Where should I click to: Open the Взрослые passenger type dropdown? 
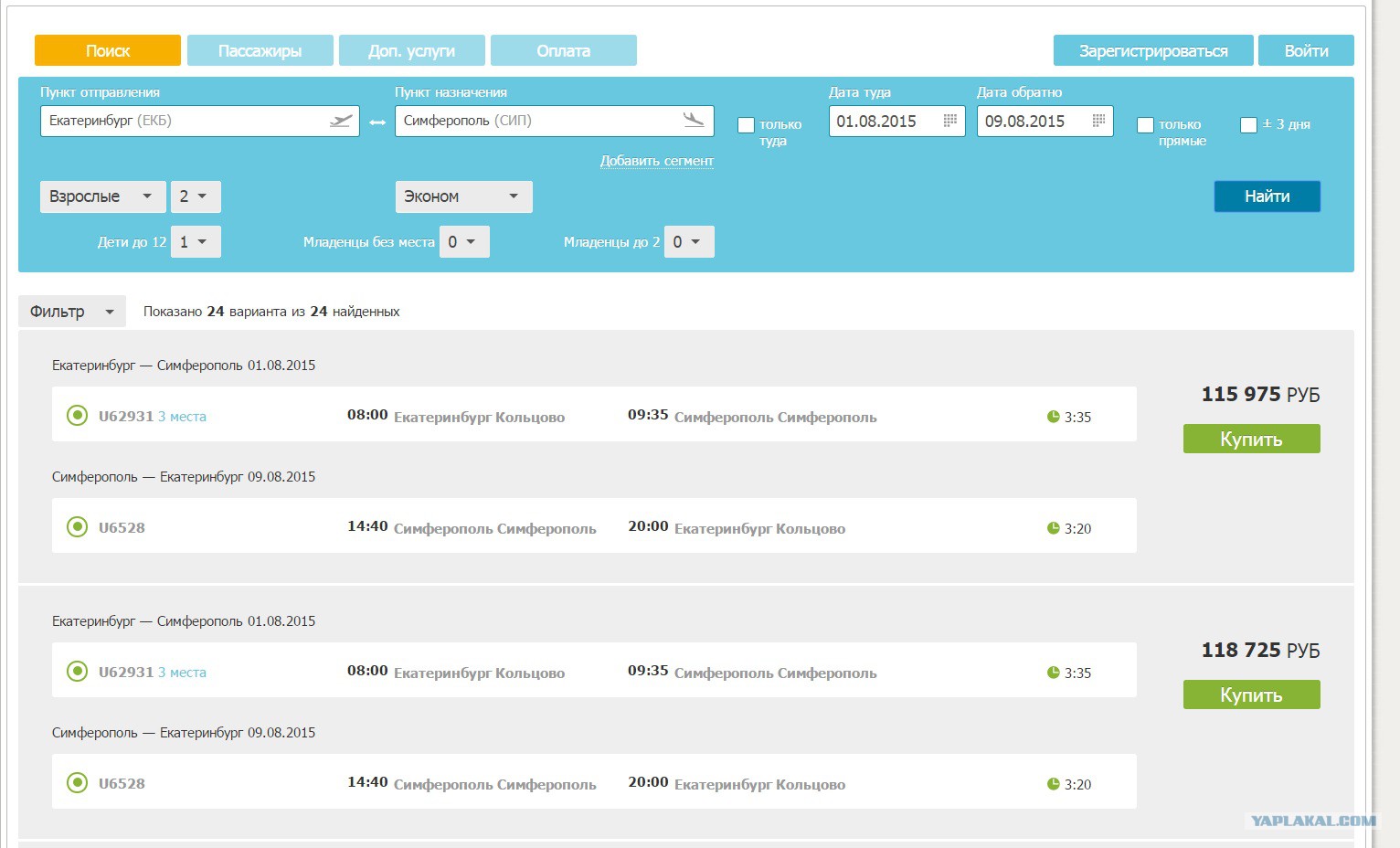click(x=102, y=196)
